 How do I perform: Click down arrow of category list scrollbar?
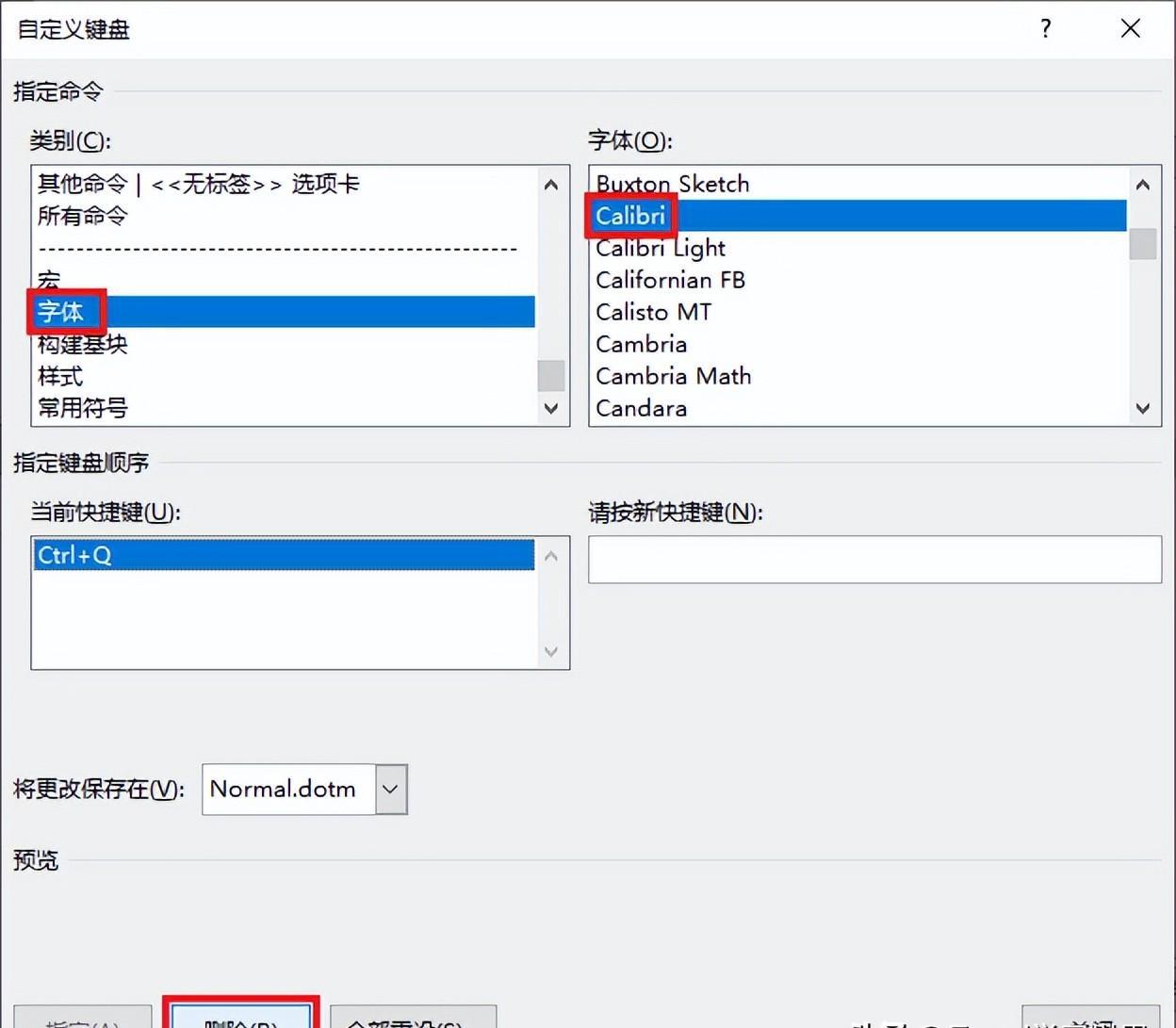(551, 408)
